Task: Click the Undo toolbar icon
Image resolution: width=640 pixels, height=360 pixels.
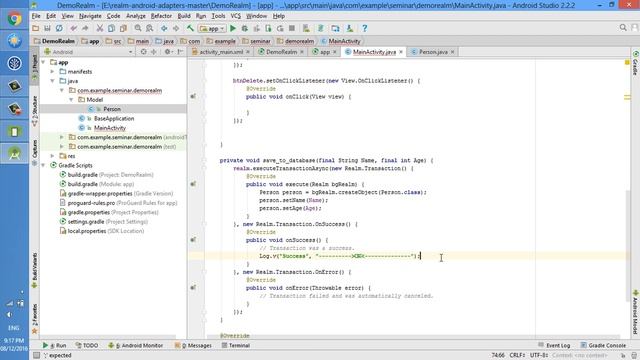Action: pyautogui.click(x=73, y=29)
